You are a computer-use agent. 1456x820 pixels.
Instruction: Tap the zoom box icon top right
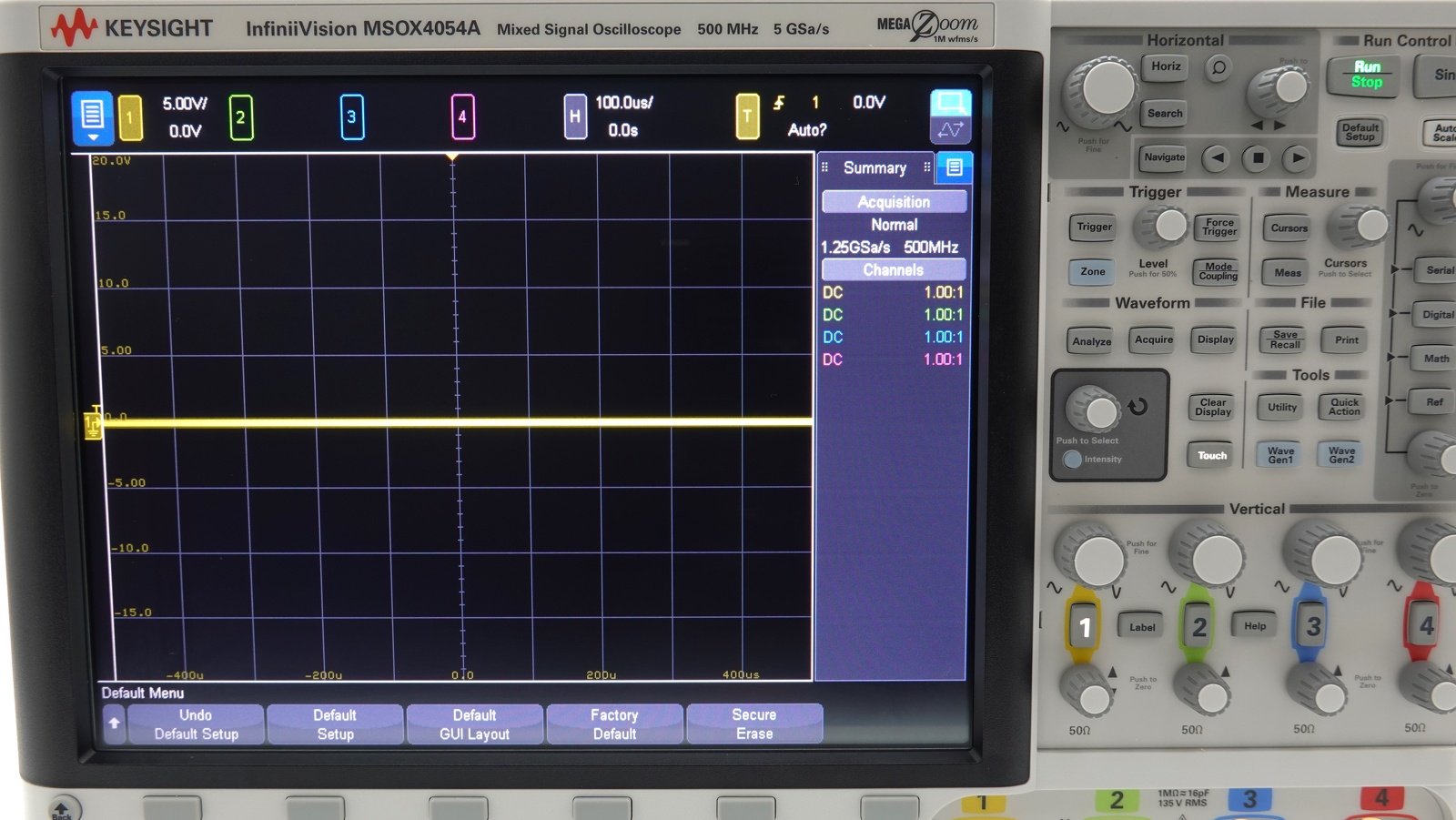click(x=951, y=102)
